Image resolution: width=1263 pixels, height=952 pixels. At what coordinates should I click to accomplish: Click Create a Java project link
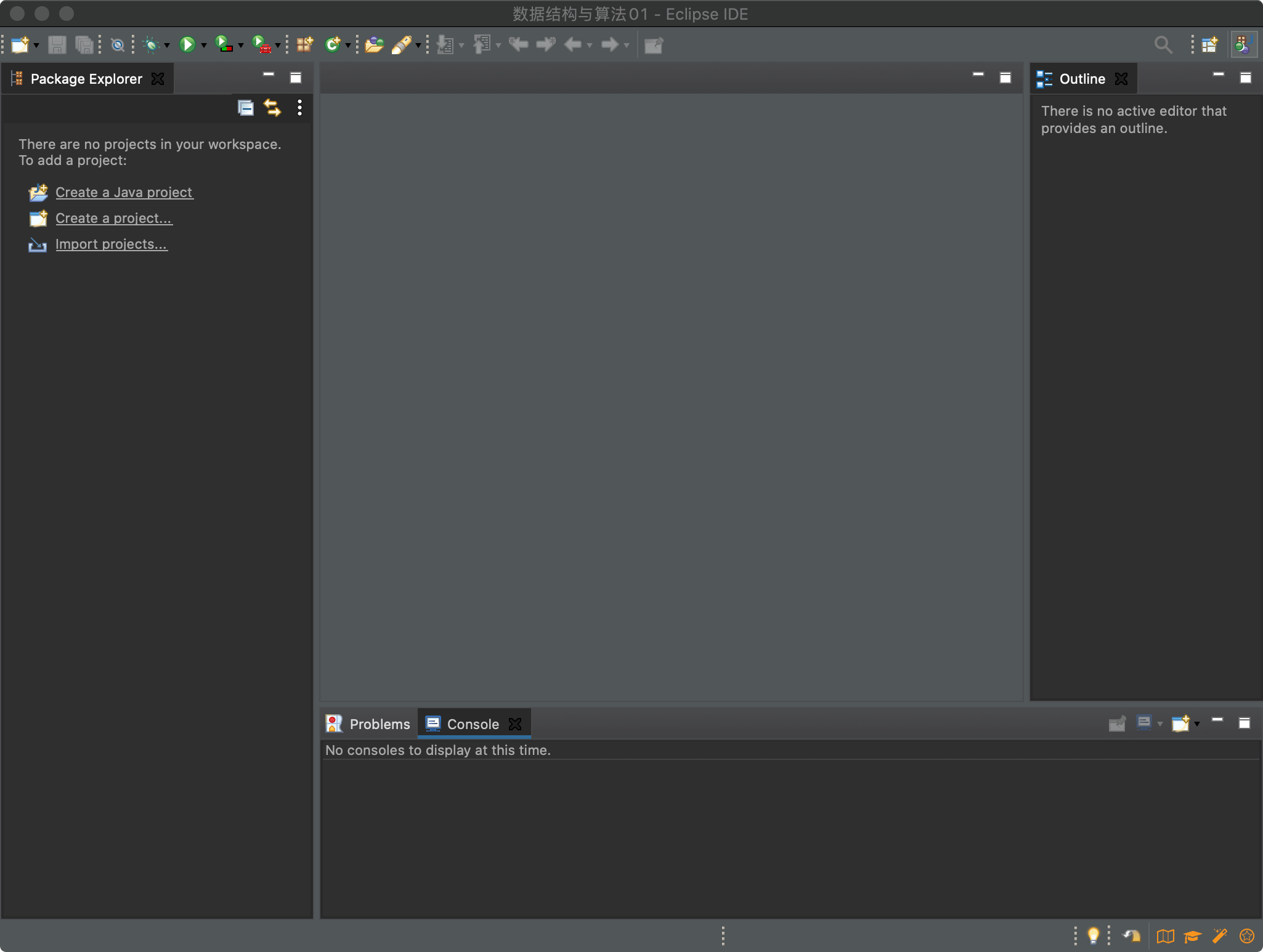124,193
